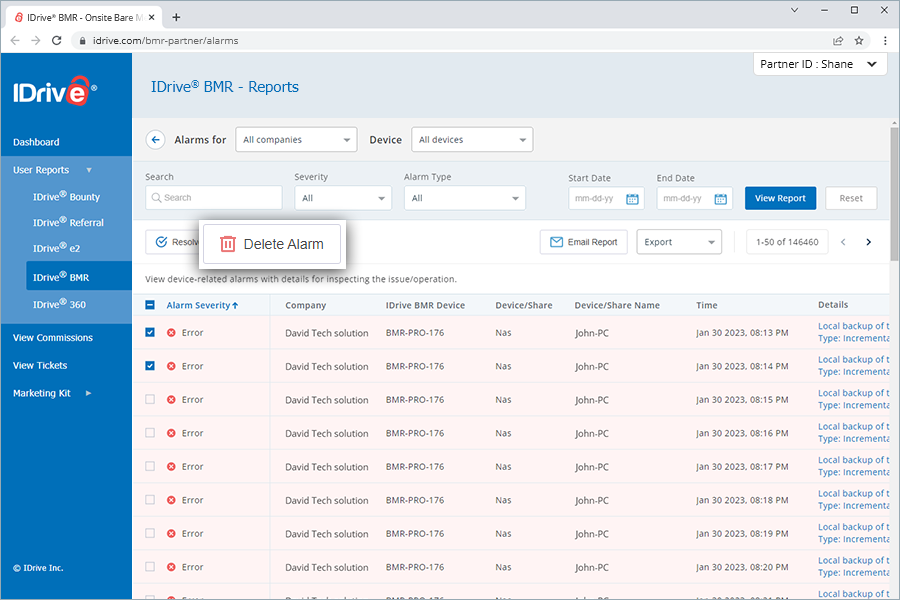
Task: Click in the Search alarms field
Action: pyautogui.click(x=214, y=198)
